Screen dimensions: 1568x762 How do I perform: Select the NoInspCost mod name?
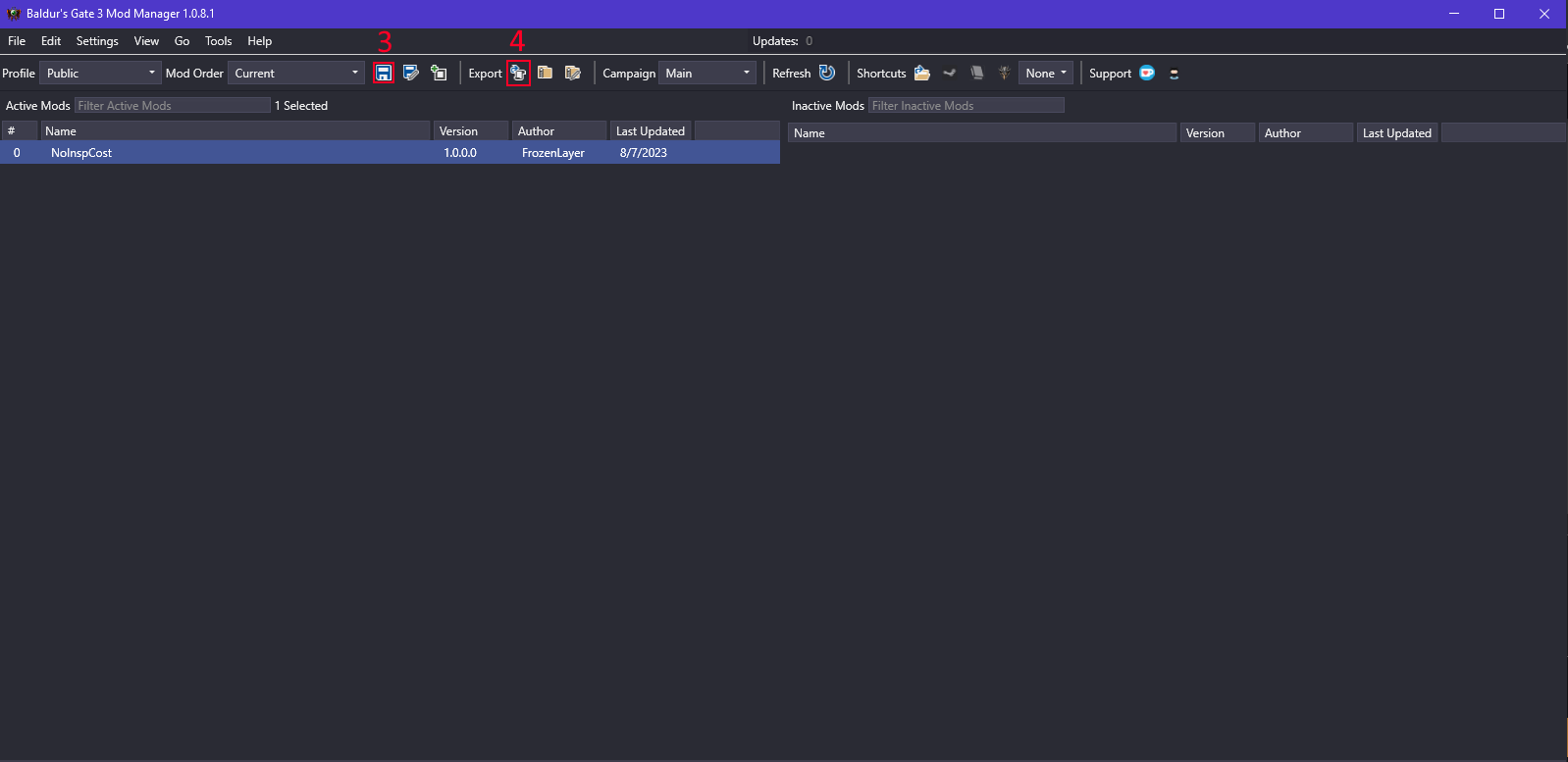click(81, 153)
